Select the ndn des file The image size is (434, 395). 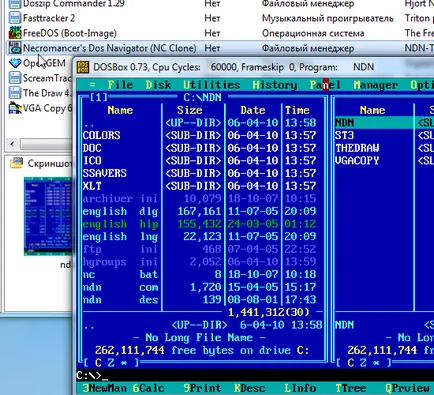pos(199,300)
